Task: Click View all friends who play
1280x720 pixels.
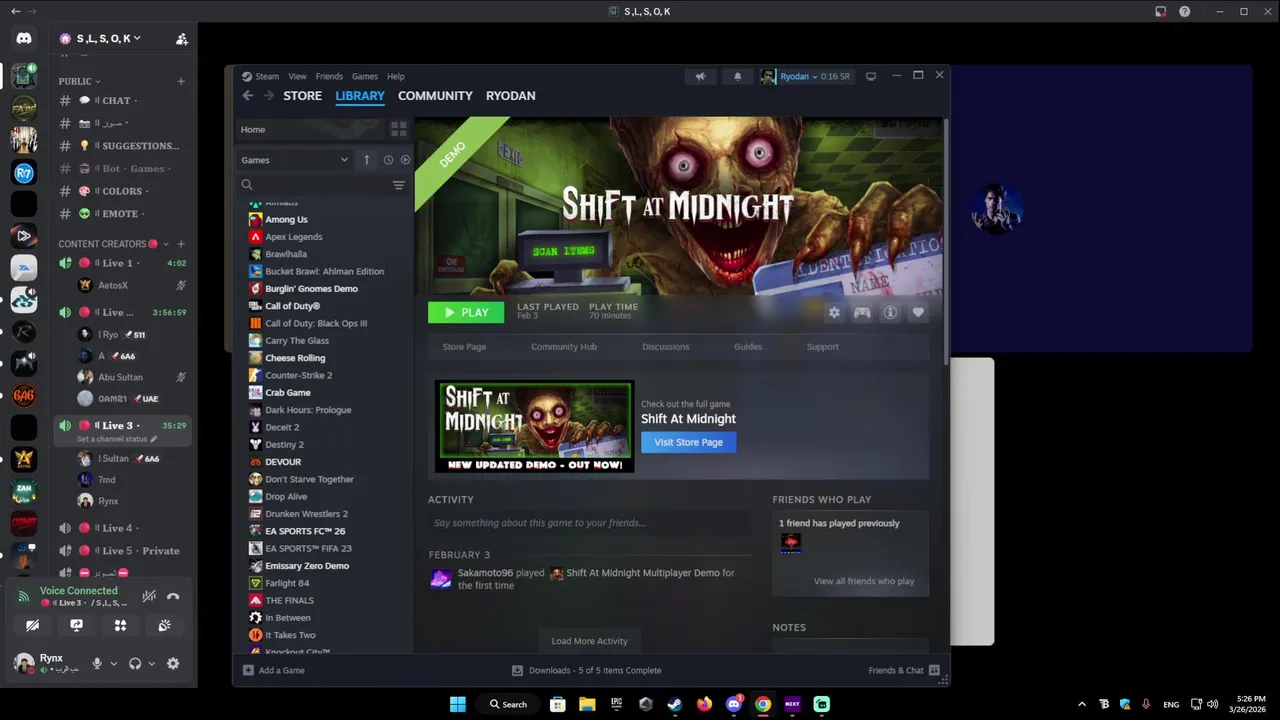Action: click(864, 581)
